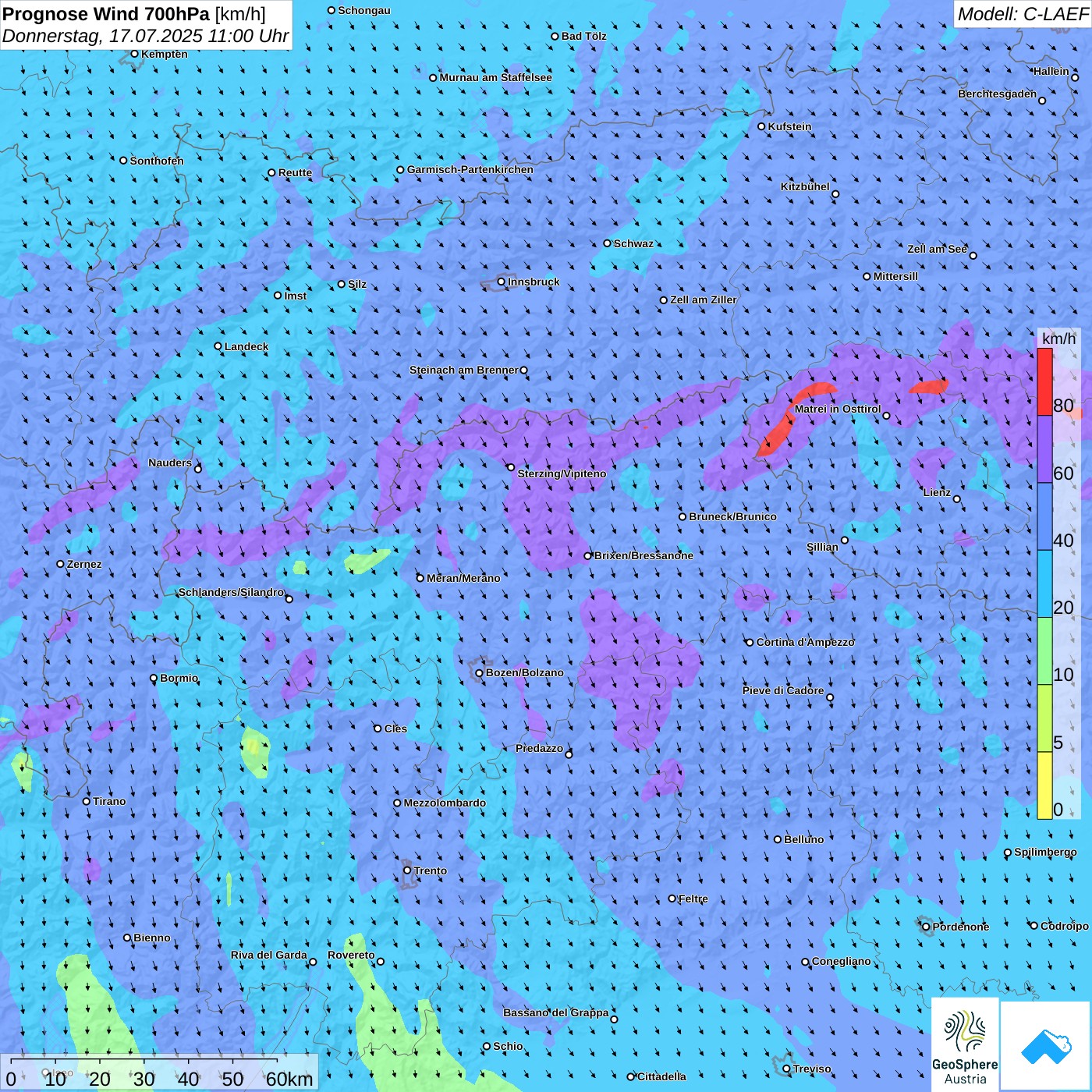The image size is (1092, 1092).
Task: Click the Landeck city marker
Action: point(218,346)
